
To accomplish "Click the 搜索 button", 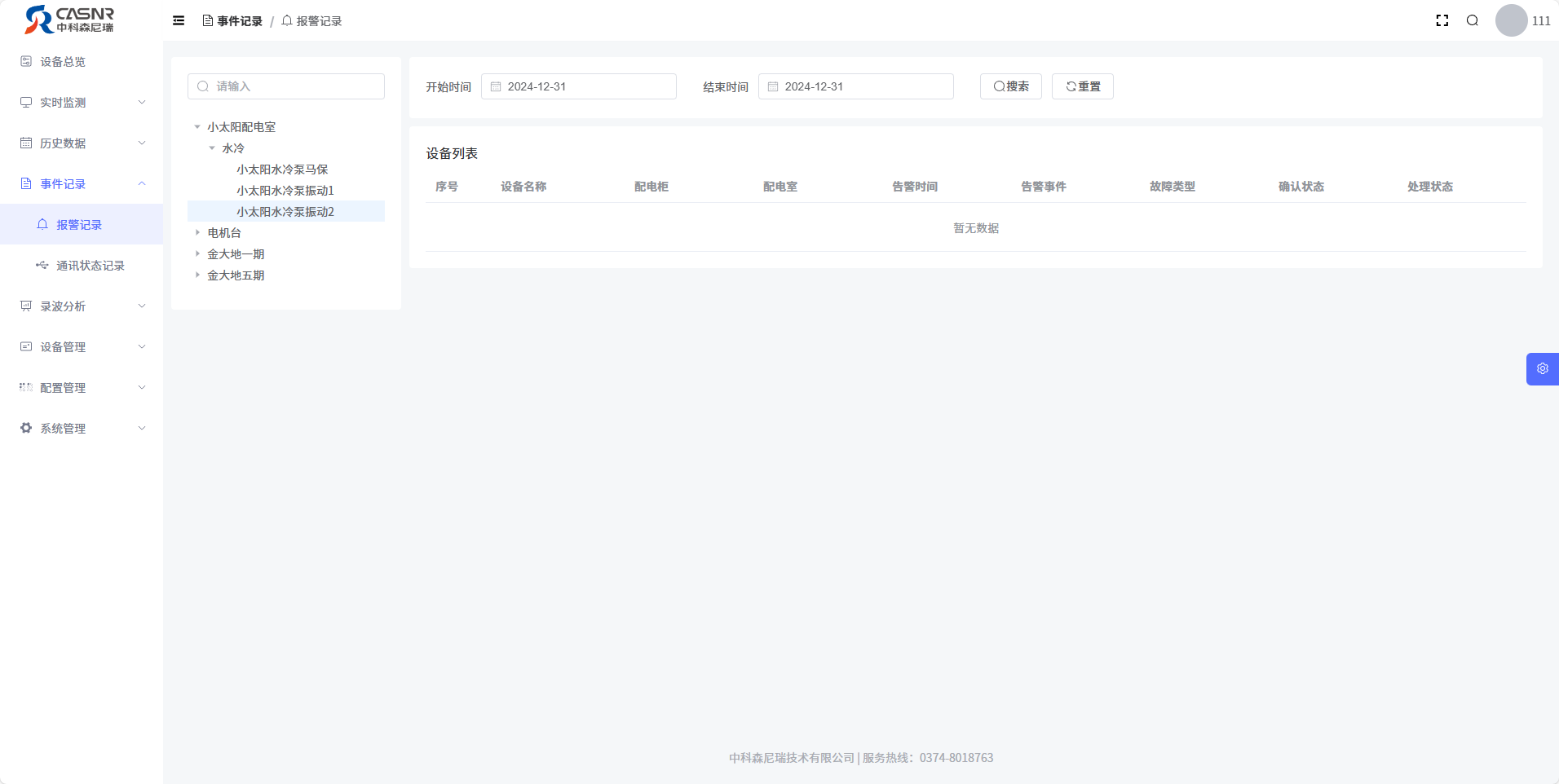I will click(x=1011, y=86).
